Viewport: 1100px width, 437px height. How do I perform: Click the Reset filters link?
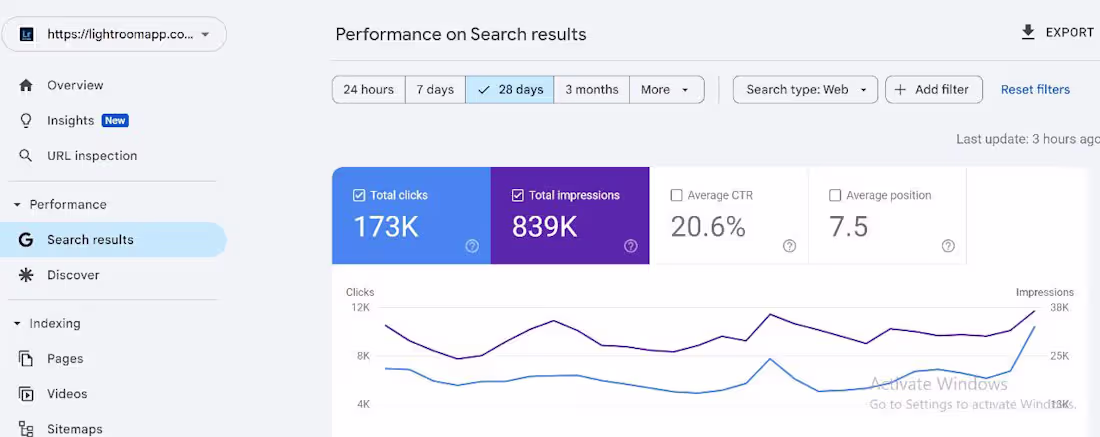(x=1035, y=90)
